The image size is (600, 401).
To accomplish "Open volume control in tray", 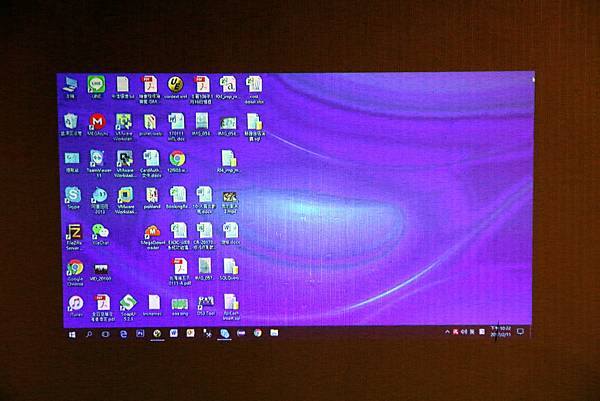I will pyautogui.click(x=464, y=332).
